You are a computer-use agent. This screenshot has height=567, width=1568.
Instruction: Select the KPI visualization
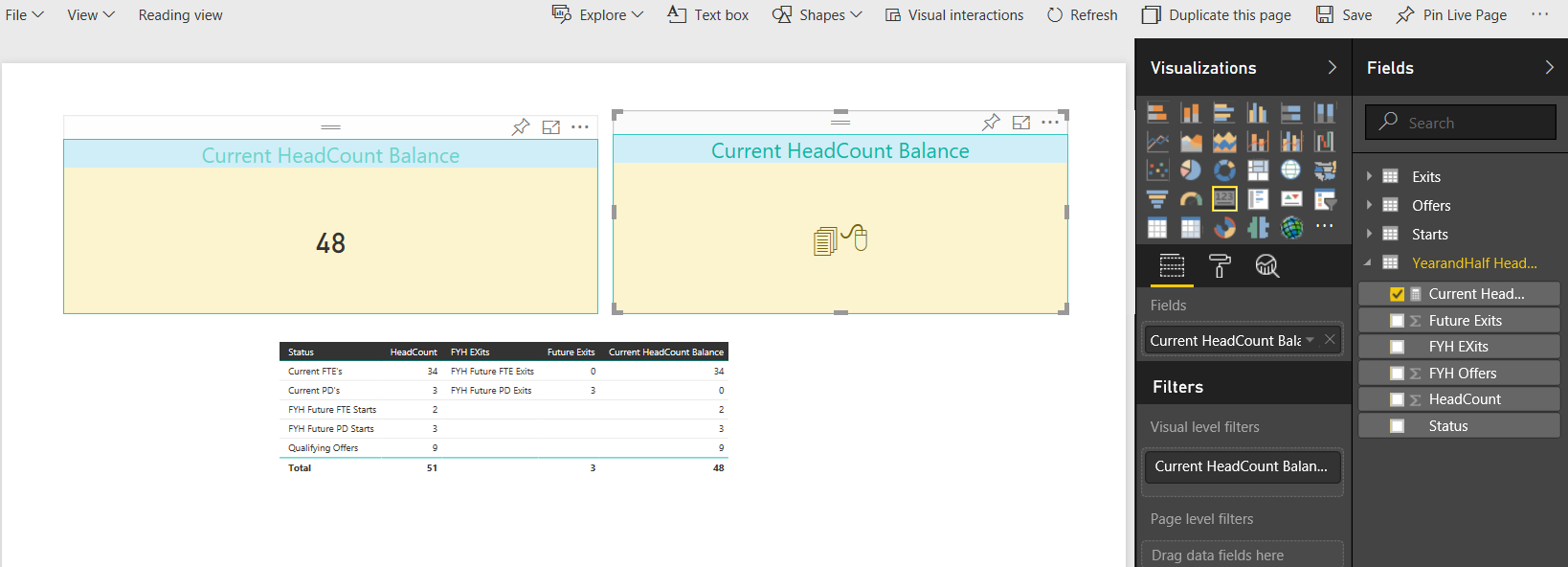point(1291,199)
